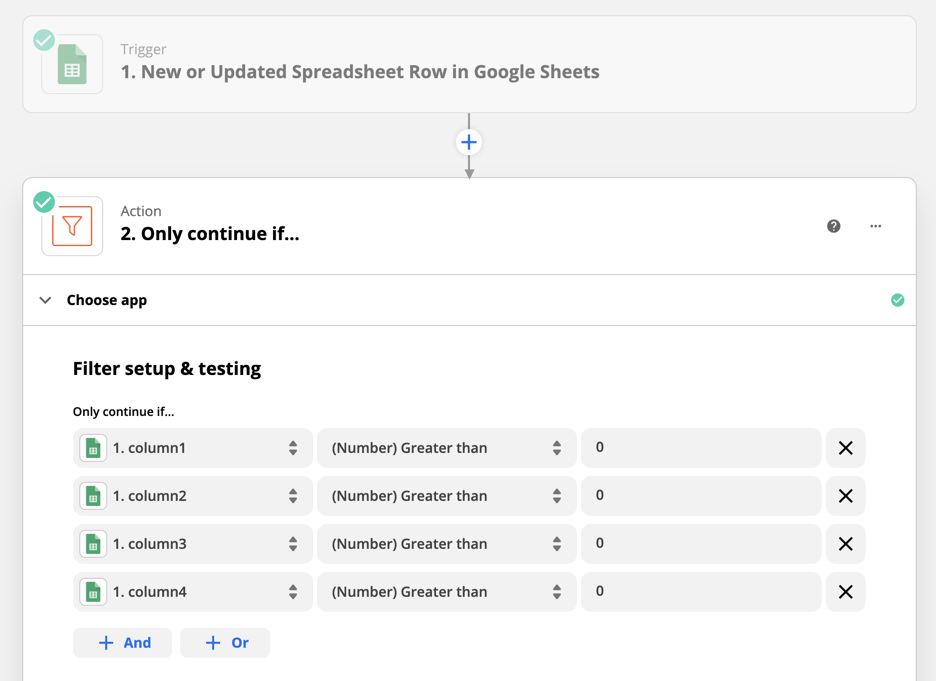Add a step with the plus circle

coord(469,142)
